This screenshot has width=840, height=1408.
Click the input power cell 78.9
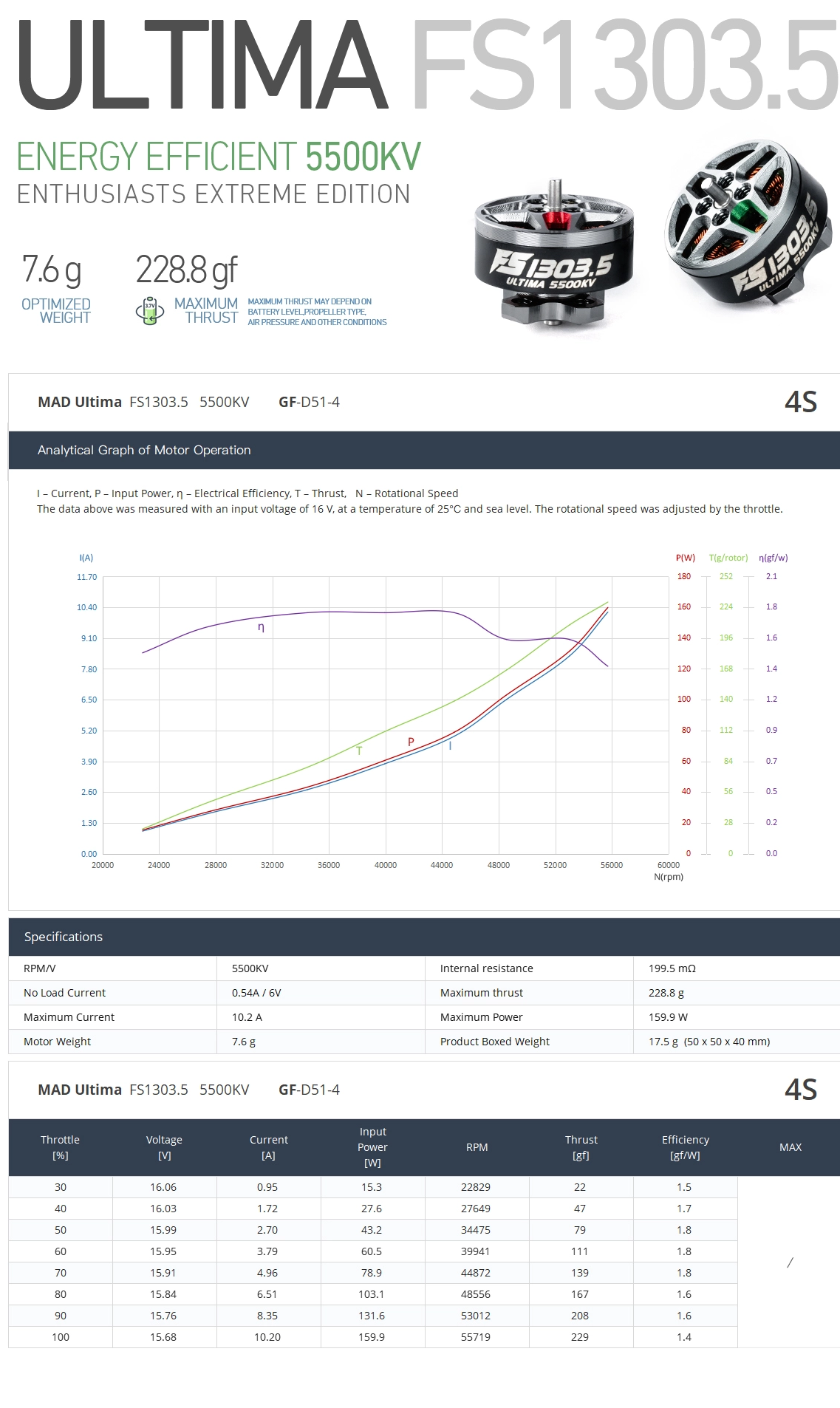[372, 1273]
